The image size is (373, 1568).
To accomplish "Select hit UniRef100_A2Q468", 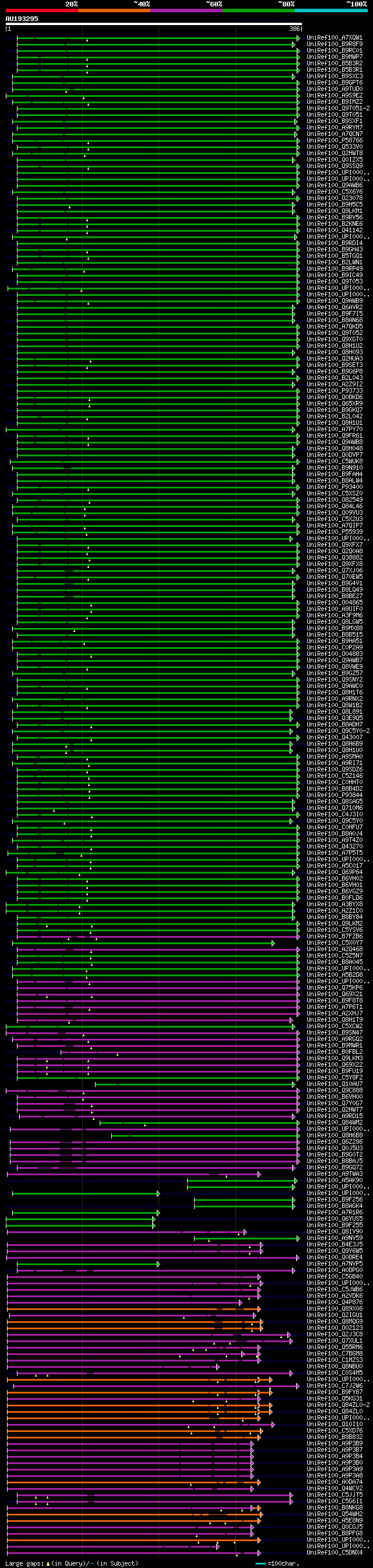I will 335,949.
